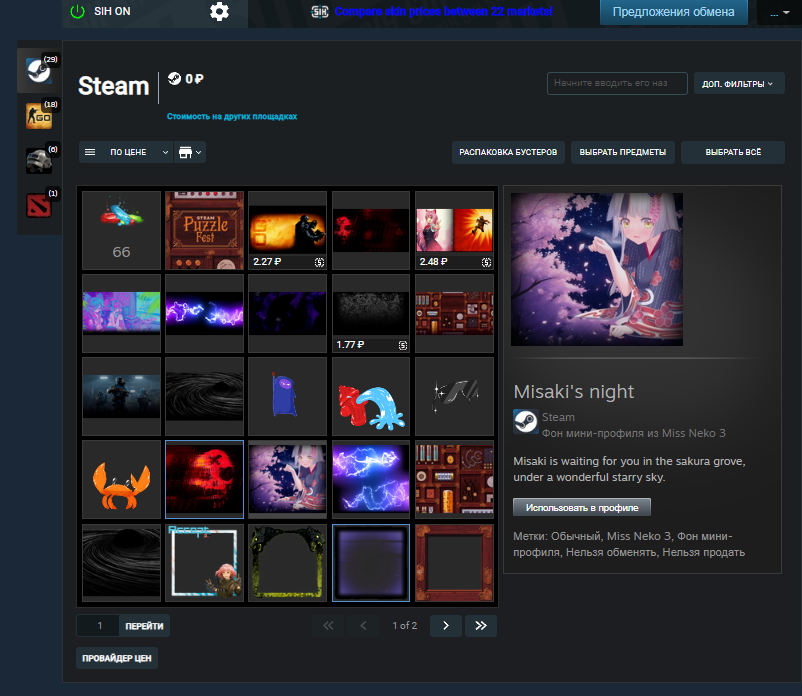This screenshot has width=802, height=696.
Task: Click ВЫБРАТЬ ВСЁ button
Action: point(733,152)
